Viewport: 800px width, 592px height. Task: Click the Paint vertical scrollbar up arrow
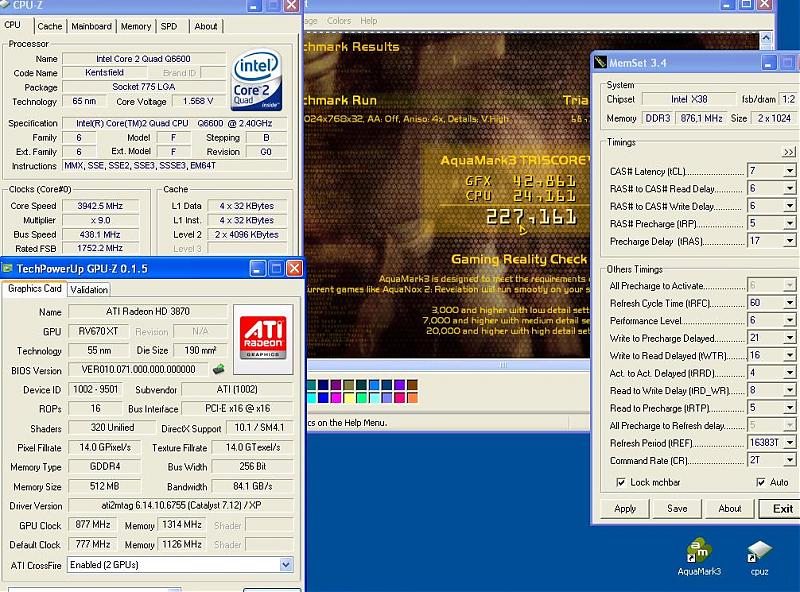point(766,38)
